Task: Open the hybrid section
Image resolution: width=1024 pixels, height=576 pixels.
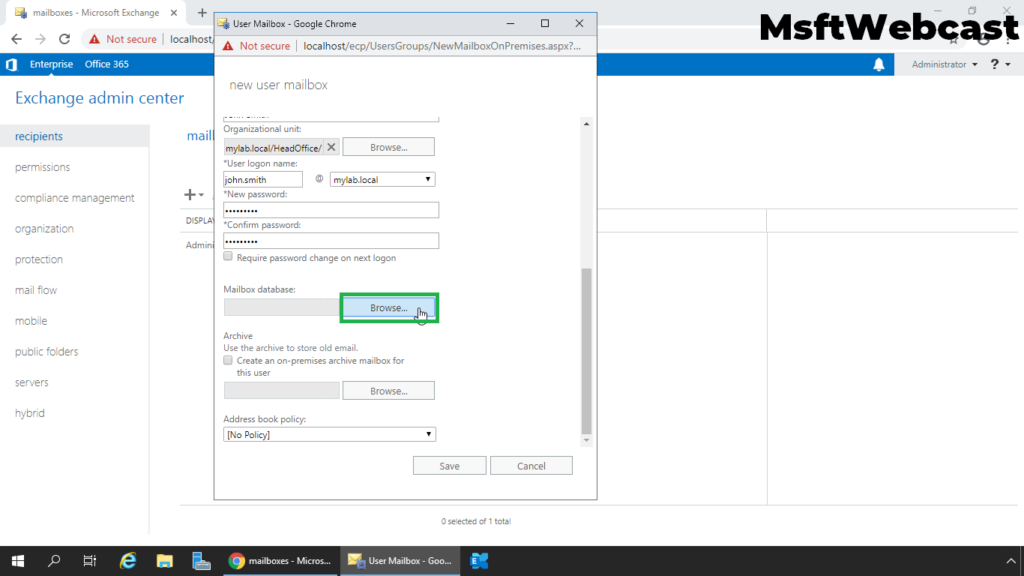Action: click(30, 412)
